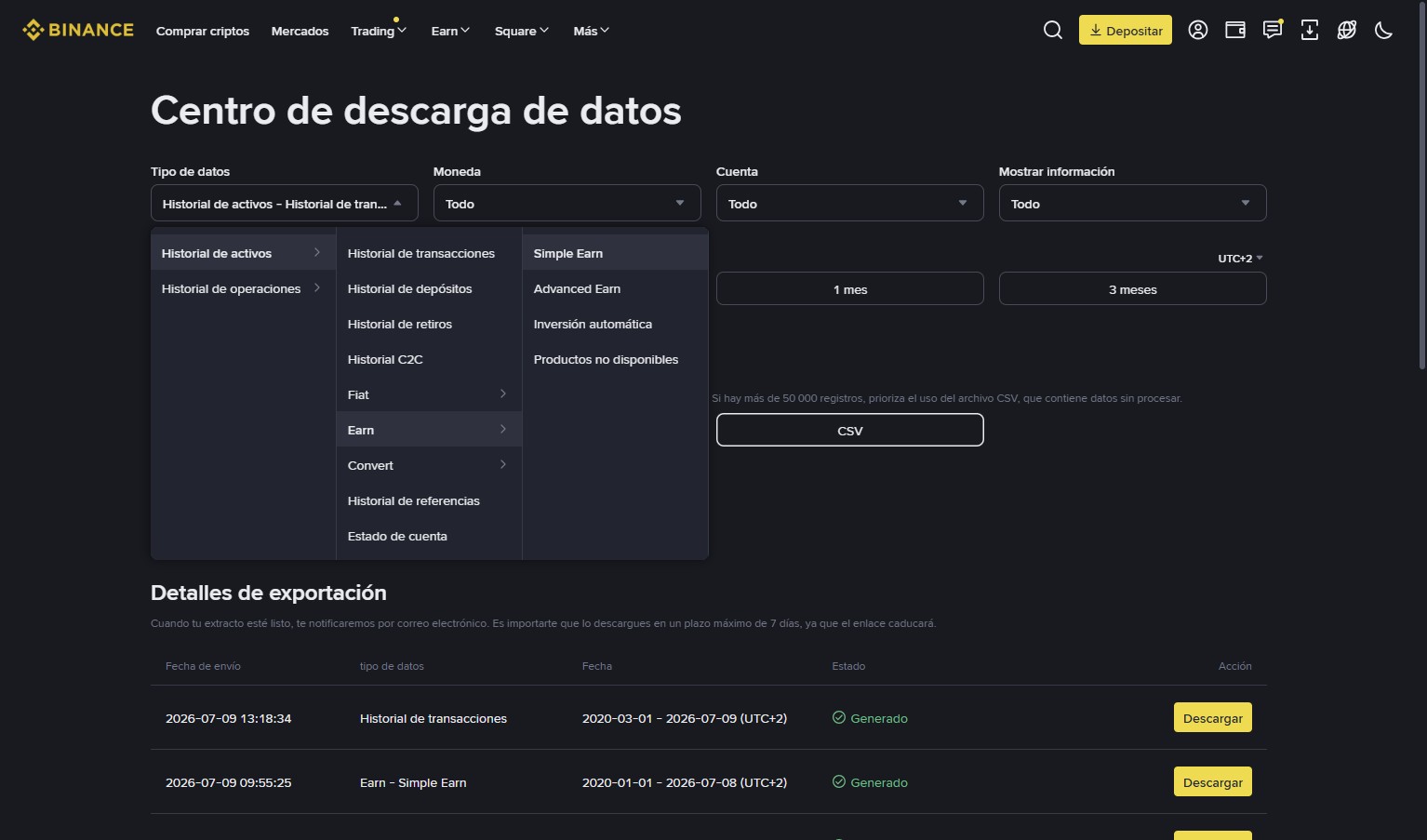This screenshot has height=840, width=1427.
Task: Click Fecha de envío column header
Action: click(203, 666)
